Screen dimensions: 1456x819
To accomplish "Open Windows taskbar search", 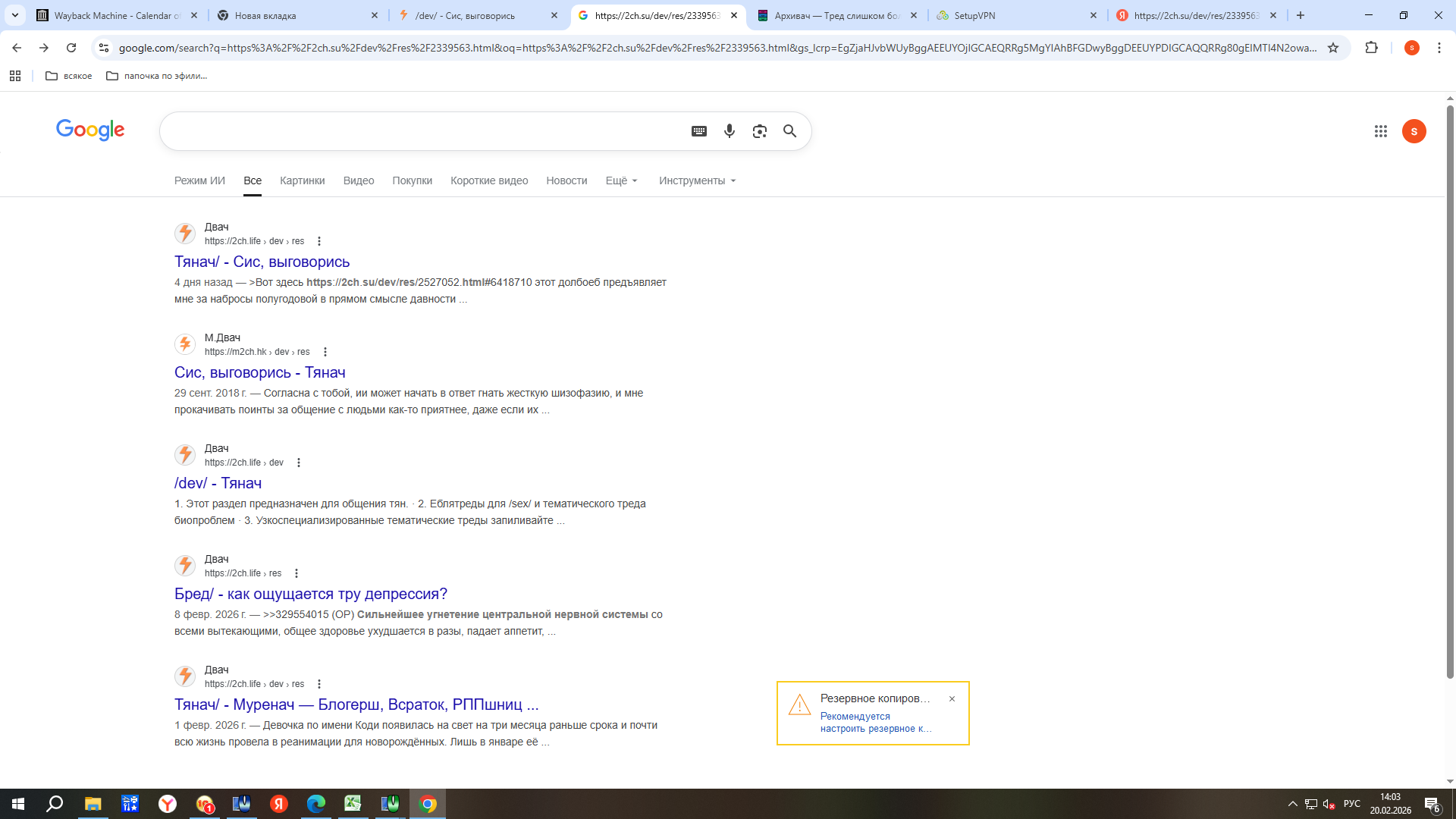I will click(55, 804).
